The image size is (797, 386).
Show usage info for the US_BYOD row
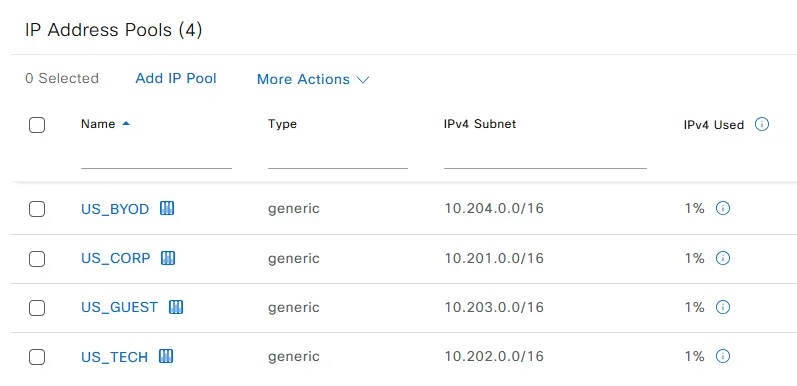click(x=723, y=208)
